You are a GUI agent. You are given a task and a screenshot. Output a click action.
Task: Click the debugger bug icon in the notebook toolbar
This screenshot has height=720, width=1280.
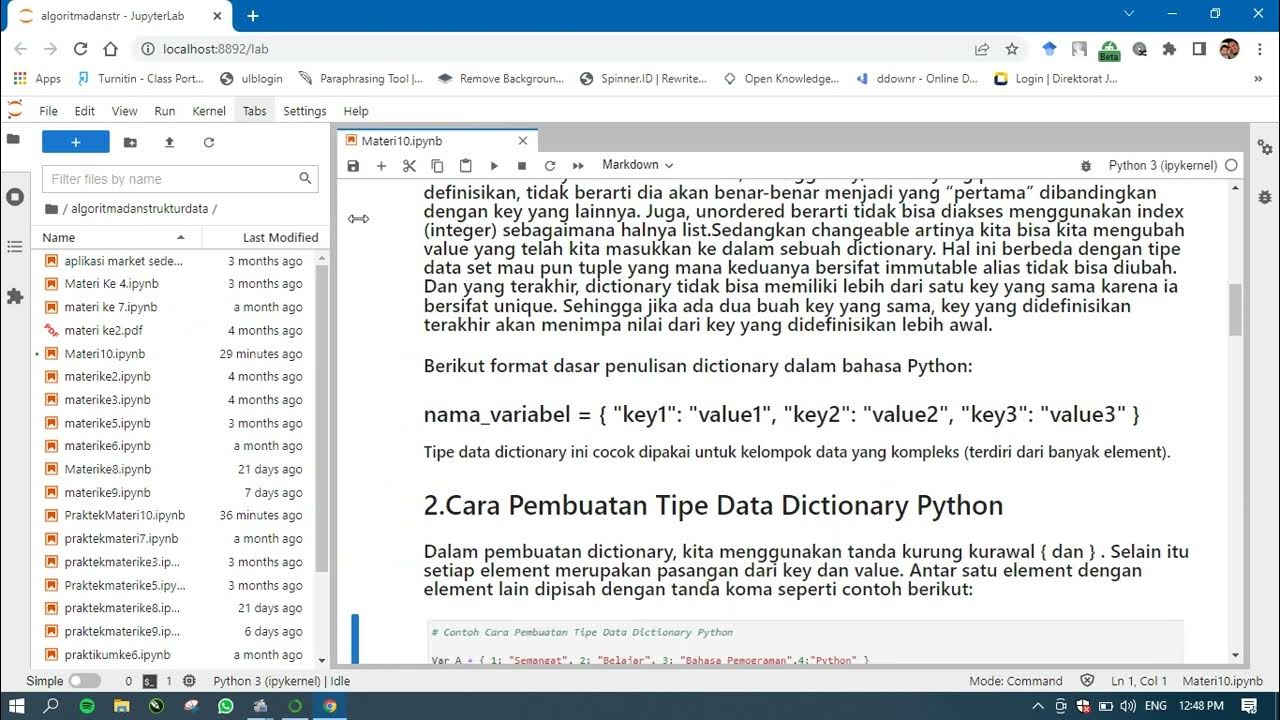pos(1086,165)
